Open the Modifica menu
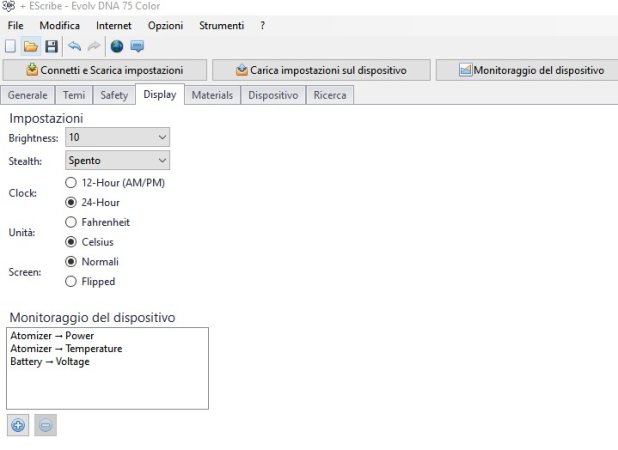618x450 pixels. [x=60, y=26]
